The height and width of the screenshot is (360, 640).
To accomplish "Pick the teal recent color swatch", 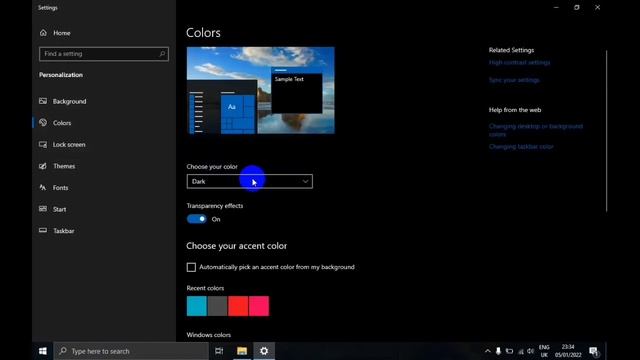I will point(197,306).
